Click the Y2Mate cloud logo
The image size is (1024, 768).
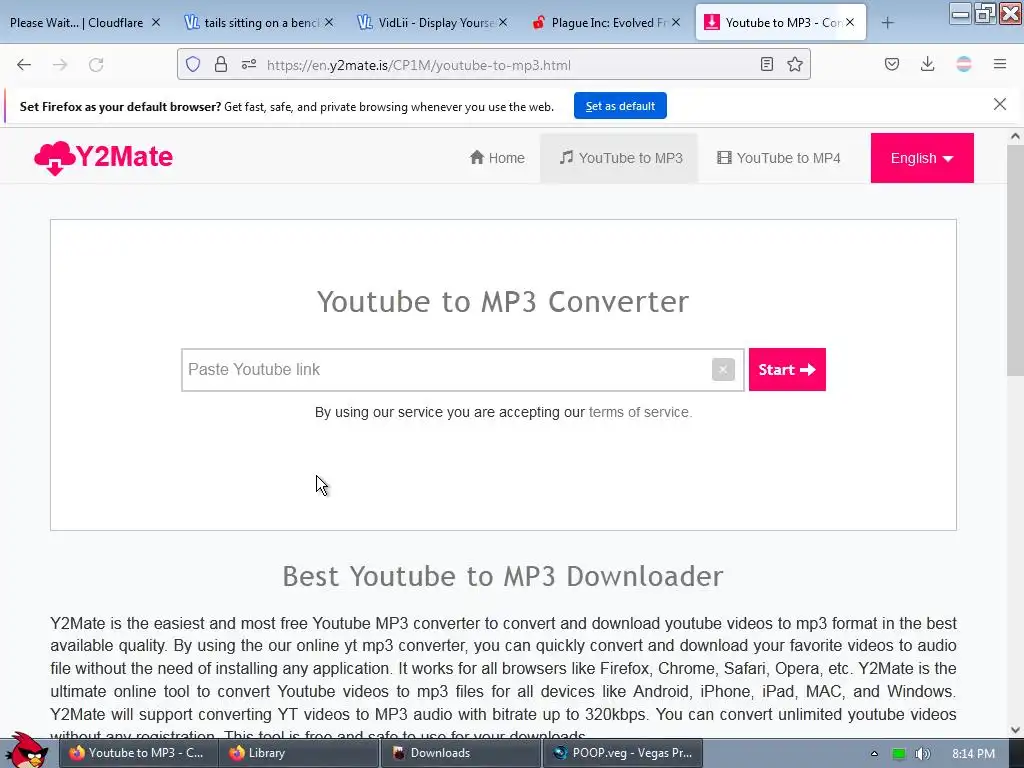[103, 157]
